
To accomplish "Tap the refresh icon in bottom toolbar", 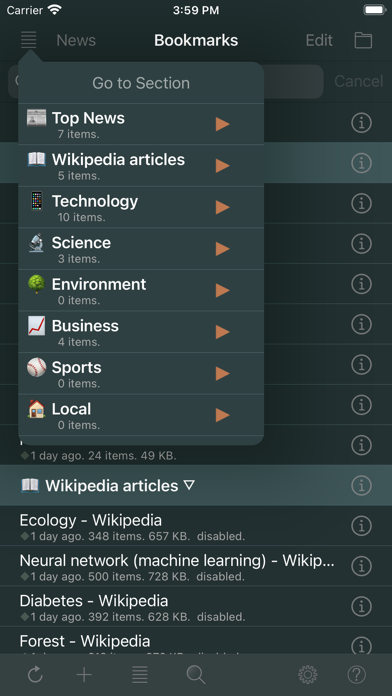I will pos(35,675).
